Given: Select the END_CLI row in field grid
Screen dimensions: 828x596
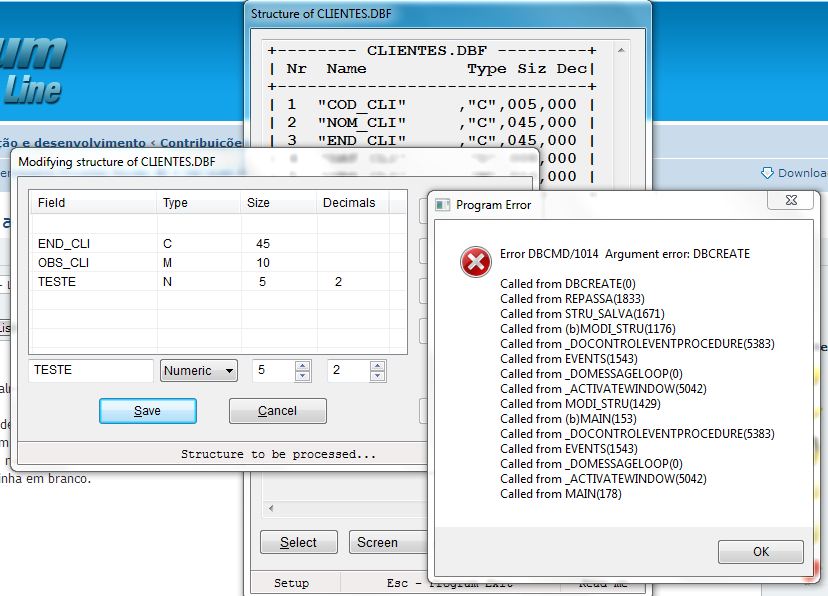Looking at the screenshot, I should tap(63, 243).
